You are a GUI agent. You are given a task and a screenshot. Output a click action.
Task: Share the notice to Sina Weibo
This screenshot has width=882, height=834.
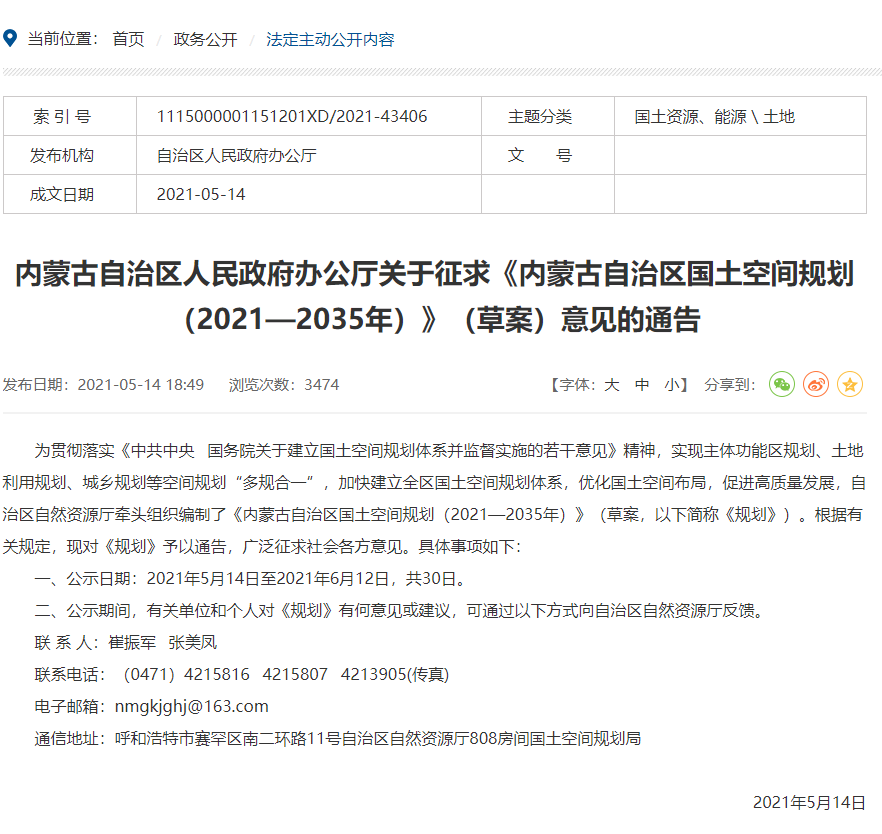click(816, 384)
